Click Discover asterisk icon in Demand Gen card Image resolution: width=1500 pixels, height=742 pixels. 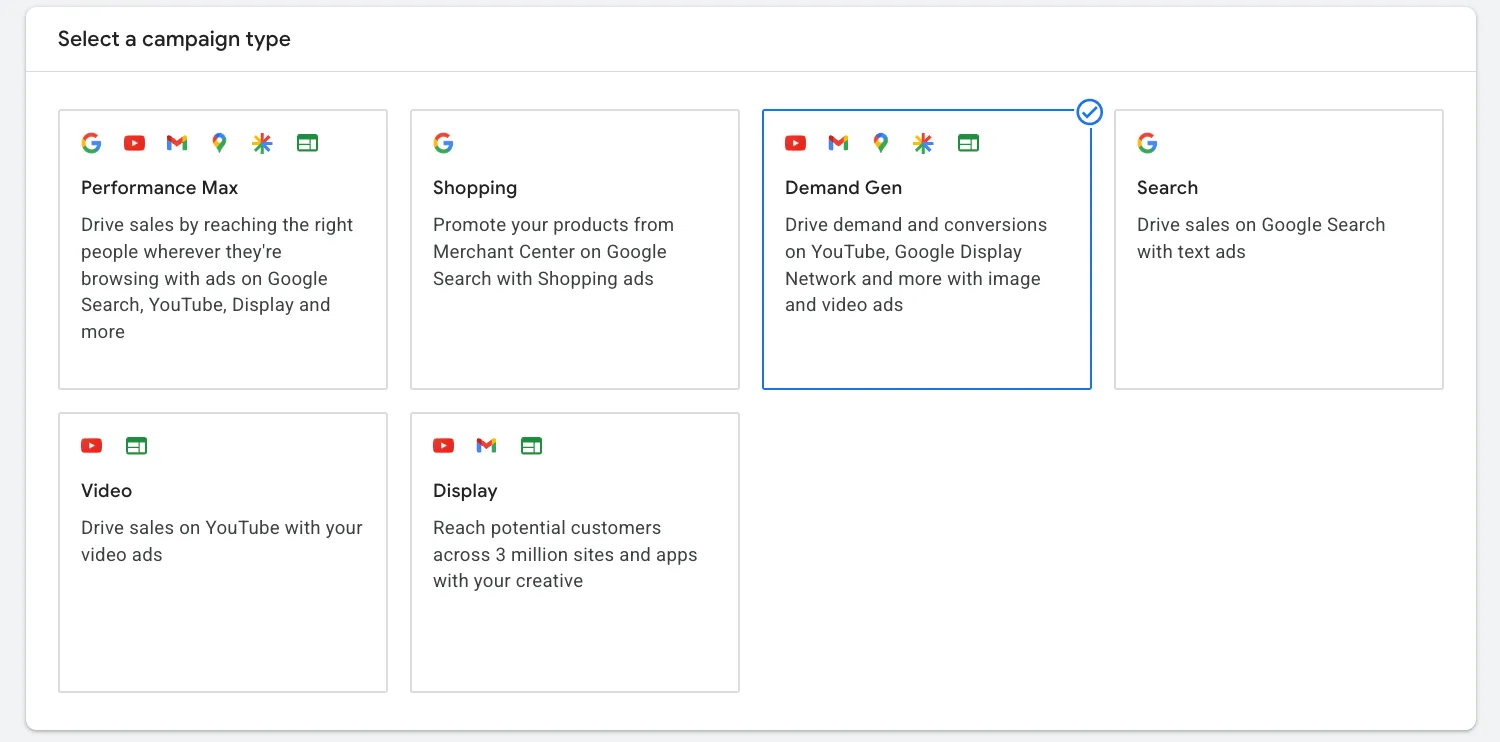click(x=923, y=143)
